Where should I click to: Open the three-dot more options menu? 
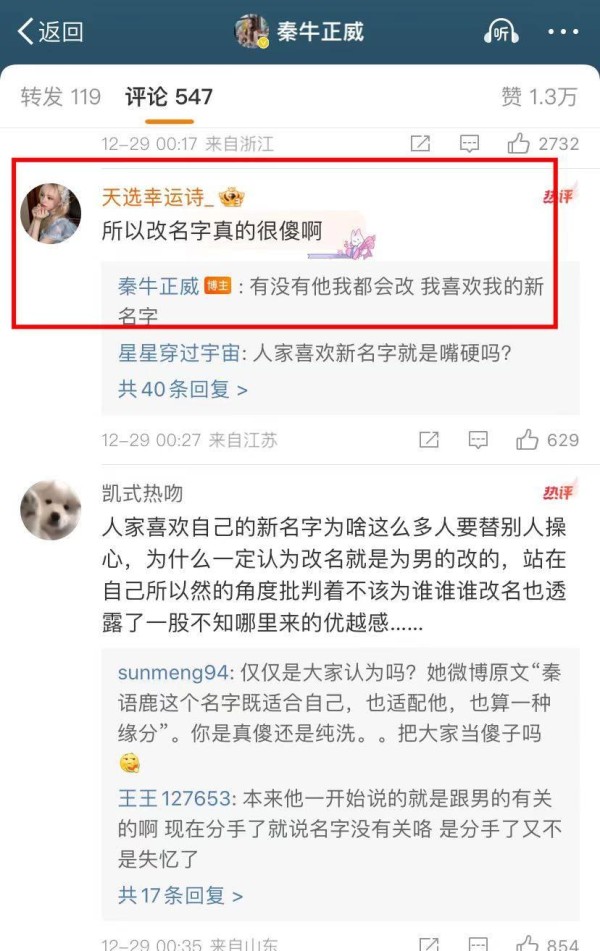click(x=563, y=32)
